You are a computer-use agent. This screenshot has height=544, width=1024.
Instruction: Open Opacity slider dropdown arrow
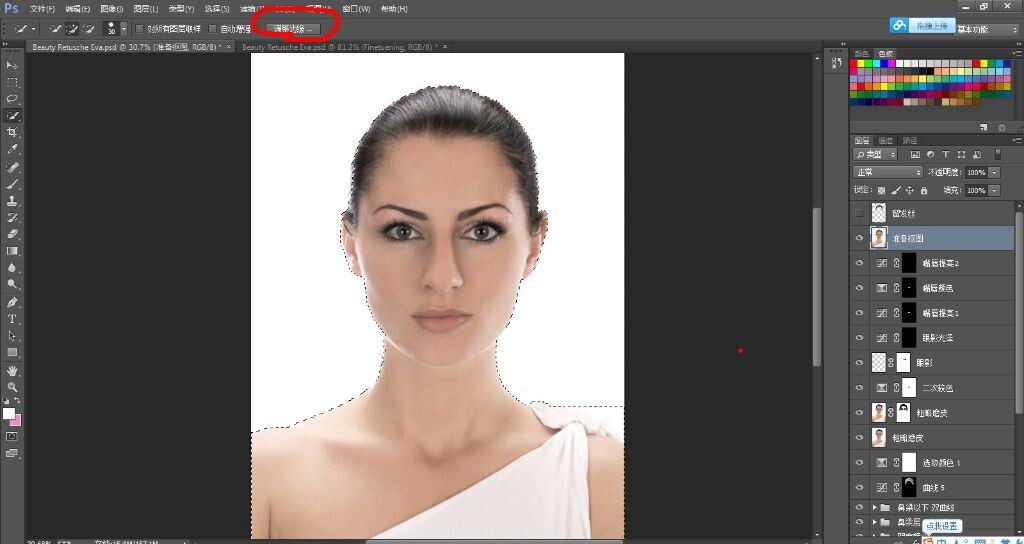[x=994, y=172]
